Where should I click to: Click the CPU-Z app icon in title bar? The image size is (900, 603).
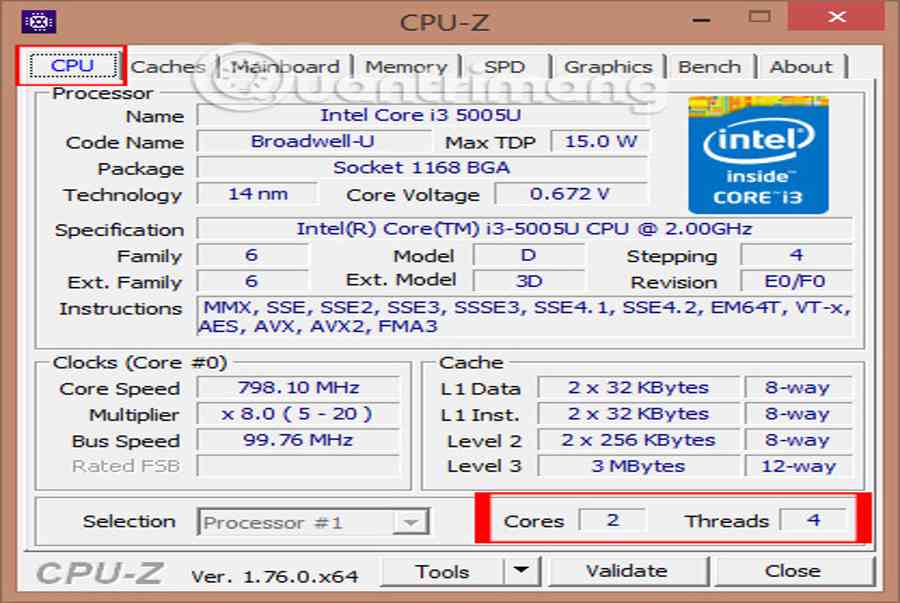coord(38,22)
